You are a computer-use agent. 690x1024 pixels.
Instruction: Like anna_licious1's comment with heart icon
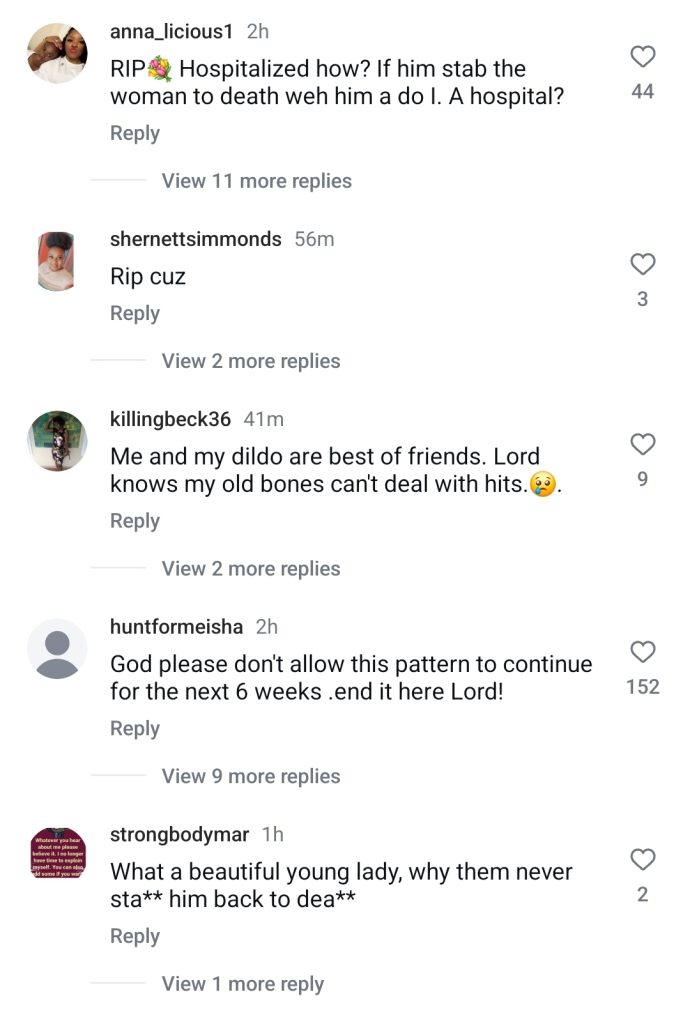pyautogui.click(x=642, y=57)
